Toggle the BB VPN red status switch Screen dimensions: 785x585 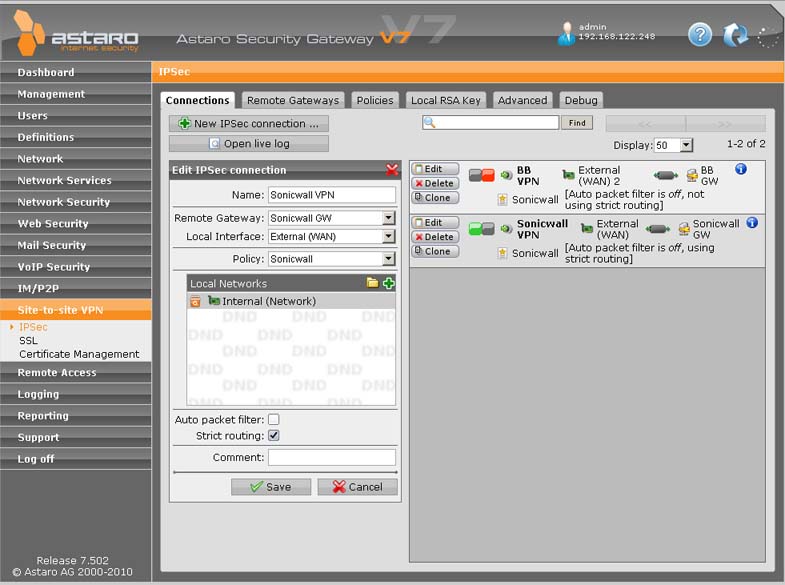pyautogui.click(x=482, y=175)
